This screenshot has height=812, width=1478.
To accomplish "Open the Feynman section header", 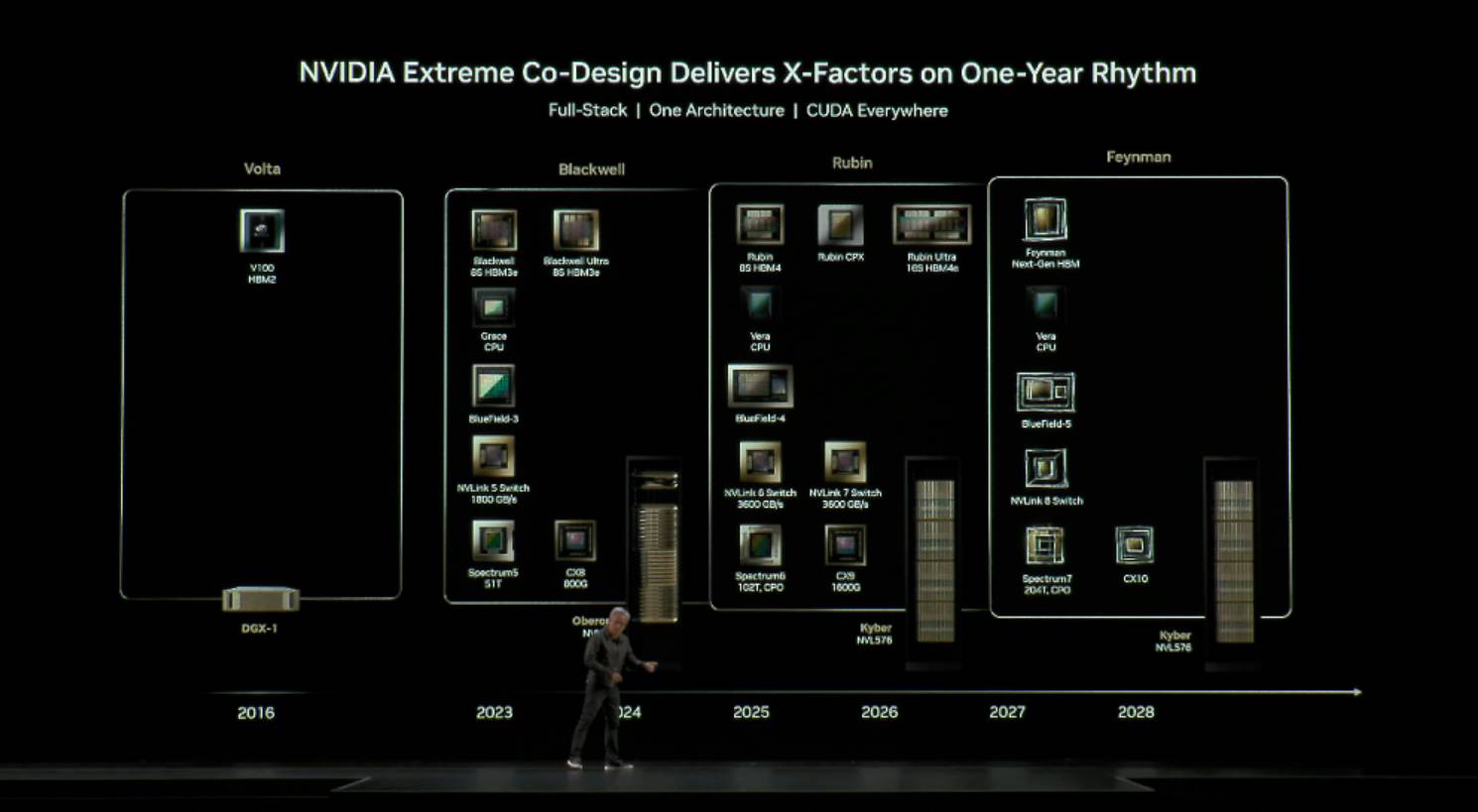I will click(x=1137, y=157).
